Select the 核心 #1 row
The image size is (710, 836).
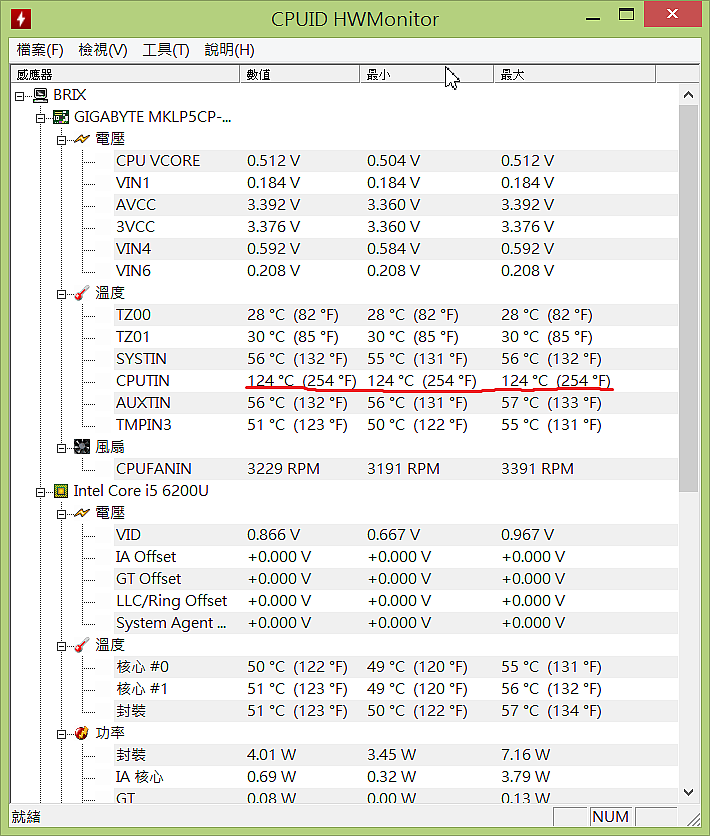pyautogui.click(x=396, y=689)
